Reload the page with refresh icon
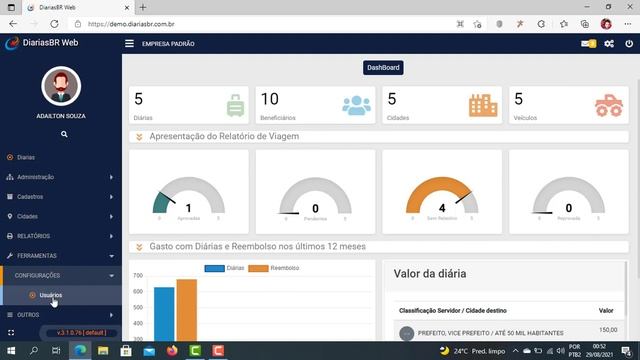The height and width of the screenshot is (360, 640). pyautogui.click(x=54, y=24)
